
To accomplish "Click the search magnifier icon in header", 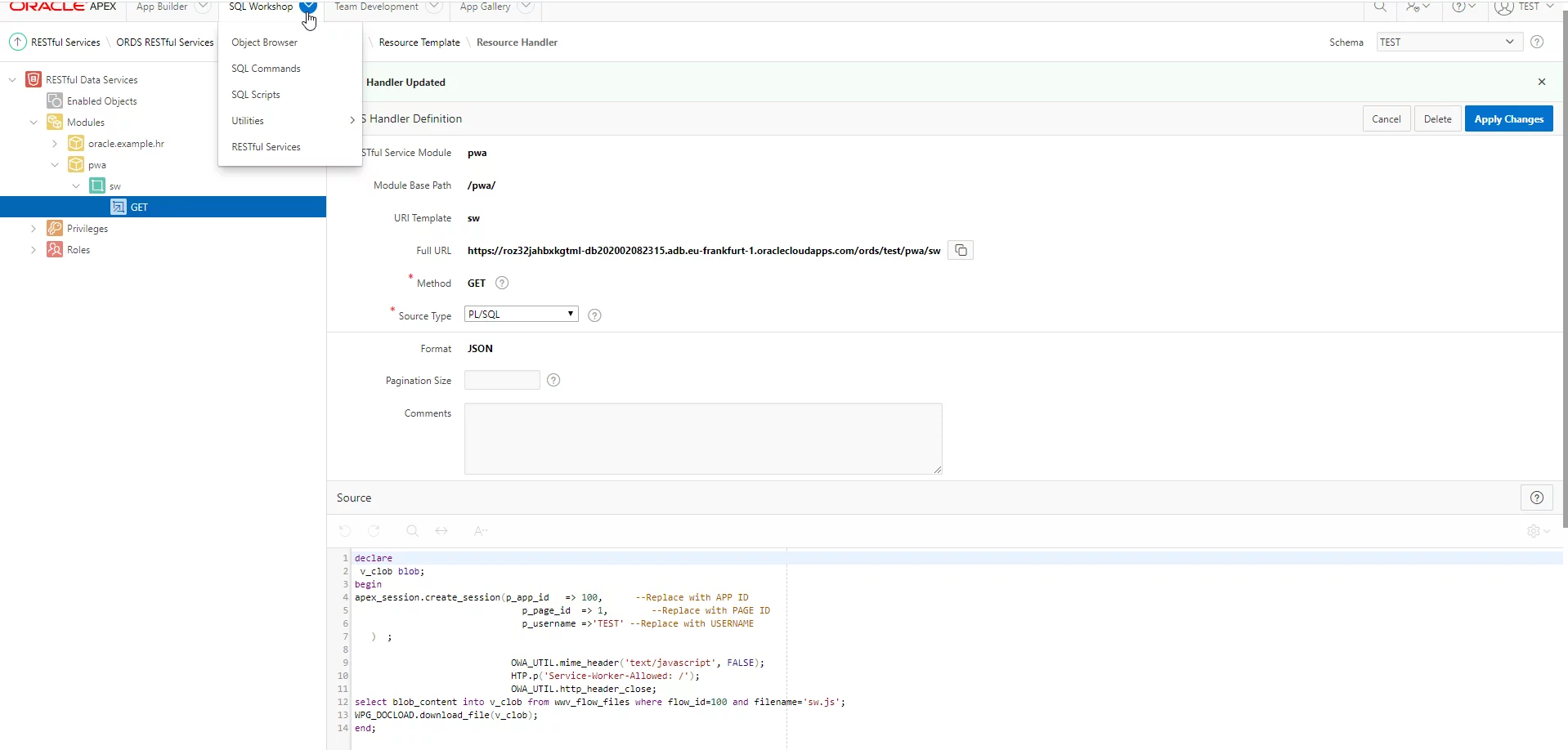I will pyautogui.click(x=1380, y=7).
